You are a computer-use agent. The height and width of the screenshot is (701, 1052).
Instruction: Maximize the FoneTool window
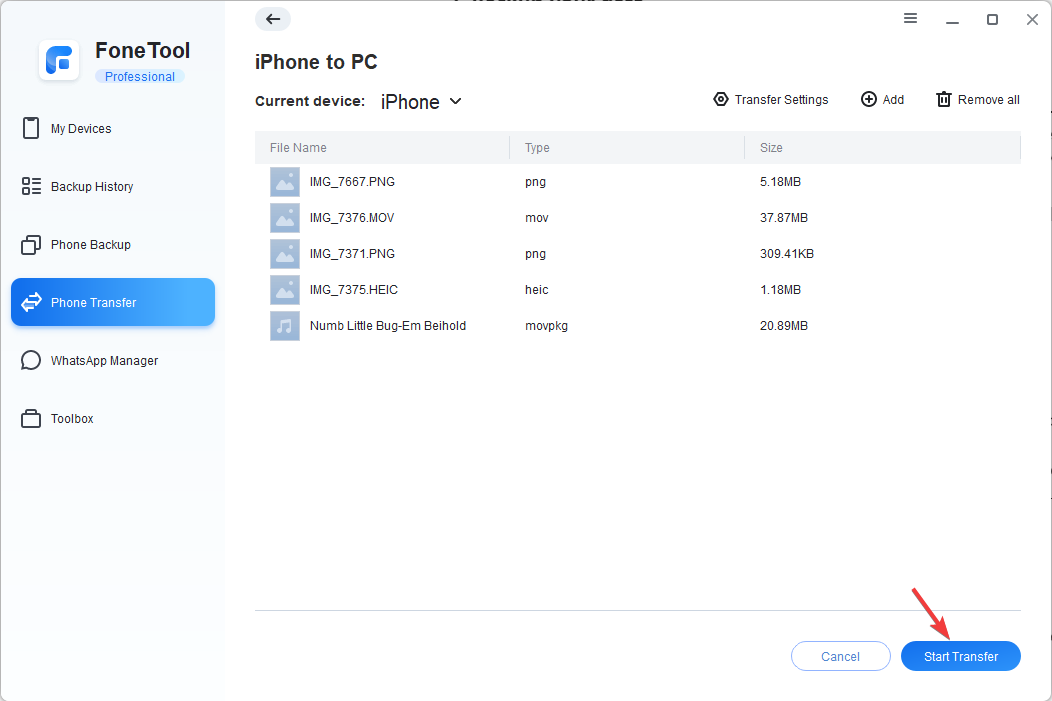tap(992, 19)
